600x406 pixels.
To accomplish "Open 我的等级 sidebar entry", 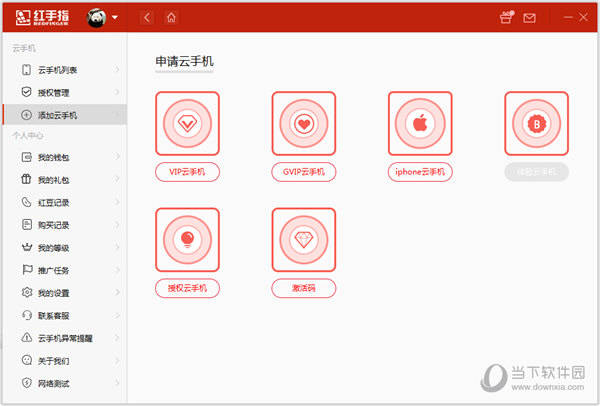I will [65, 248].
